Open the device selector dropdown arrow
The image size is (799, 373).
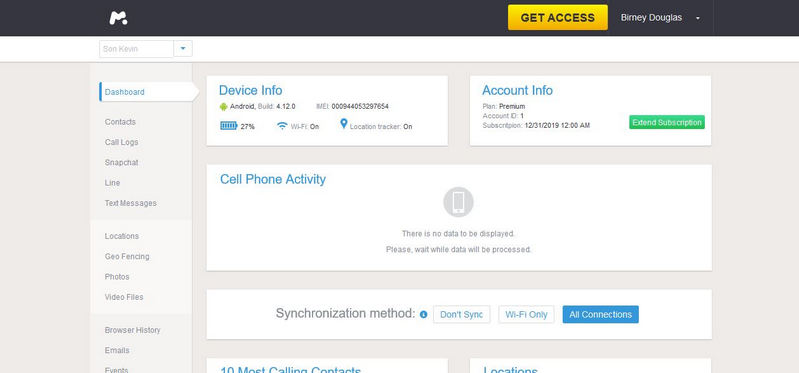183,49
